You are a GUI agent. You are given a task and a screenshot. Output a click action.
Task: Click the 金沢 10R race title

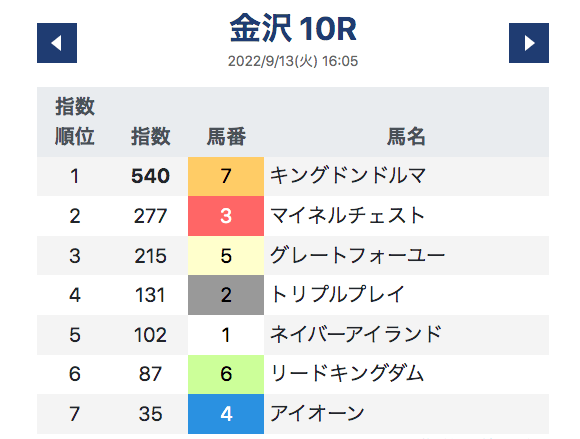(293, 28)
